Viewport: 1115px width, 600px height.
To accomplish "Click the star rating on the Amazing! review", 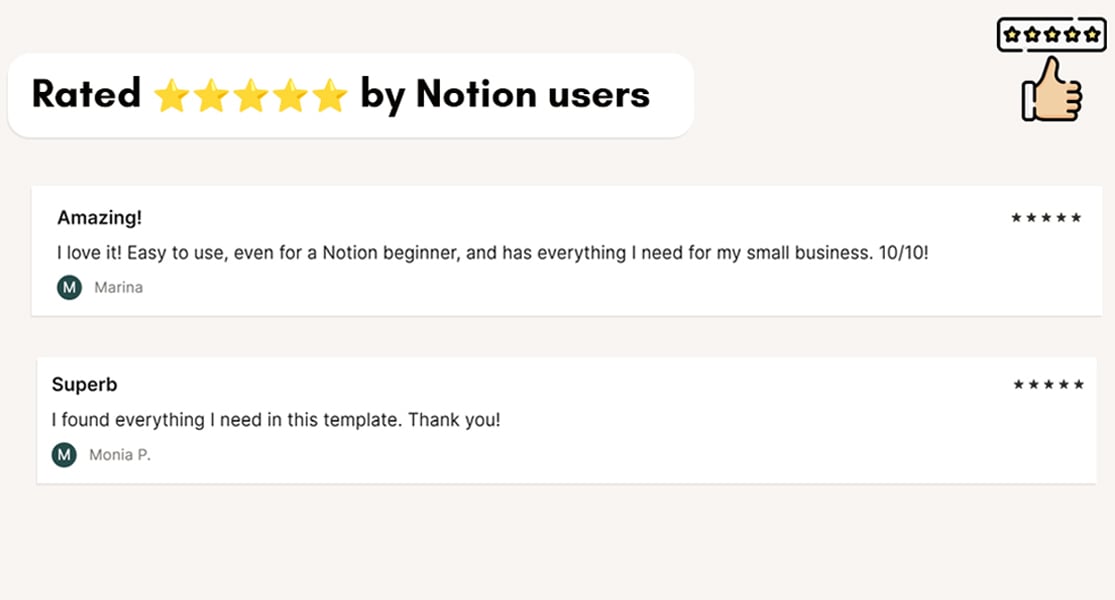I will 1046,218.
